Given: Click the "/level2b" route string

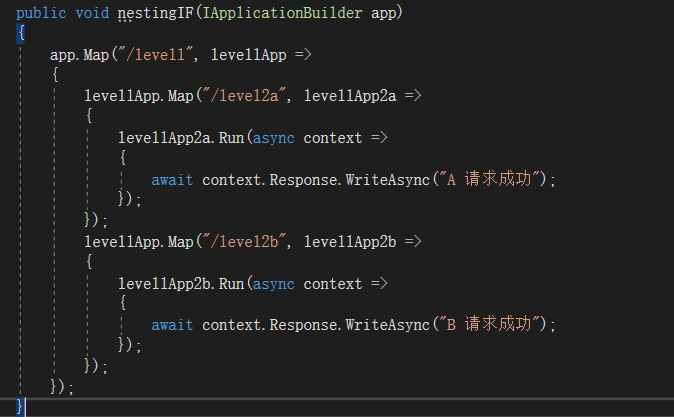Looking at the screenshot, I should [247, 242].
